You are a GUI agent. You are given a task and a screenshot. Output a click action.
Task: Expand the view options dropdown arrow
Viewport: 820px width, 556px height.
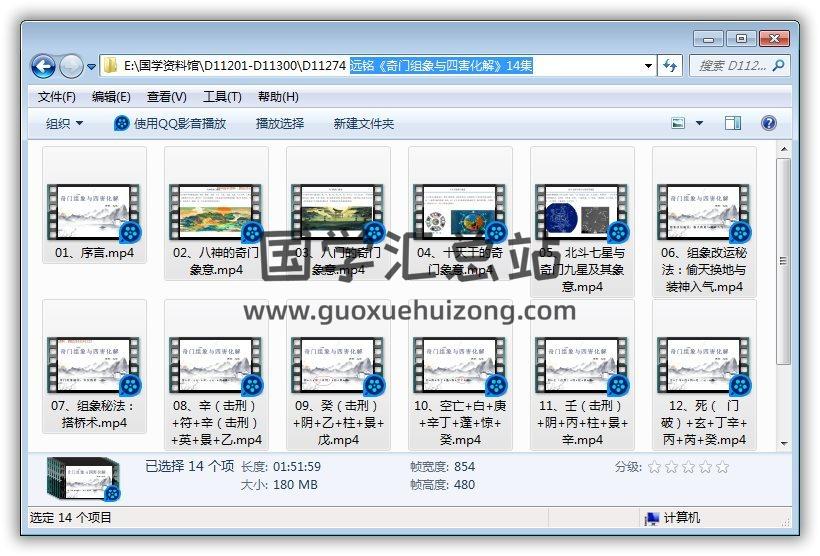tap(699, 123)
